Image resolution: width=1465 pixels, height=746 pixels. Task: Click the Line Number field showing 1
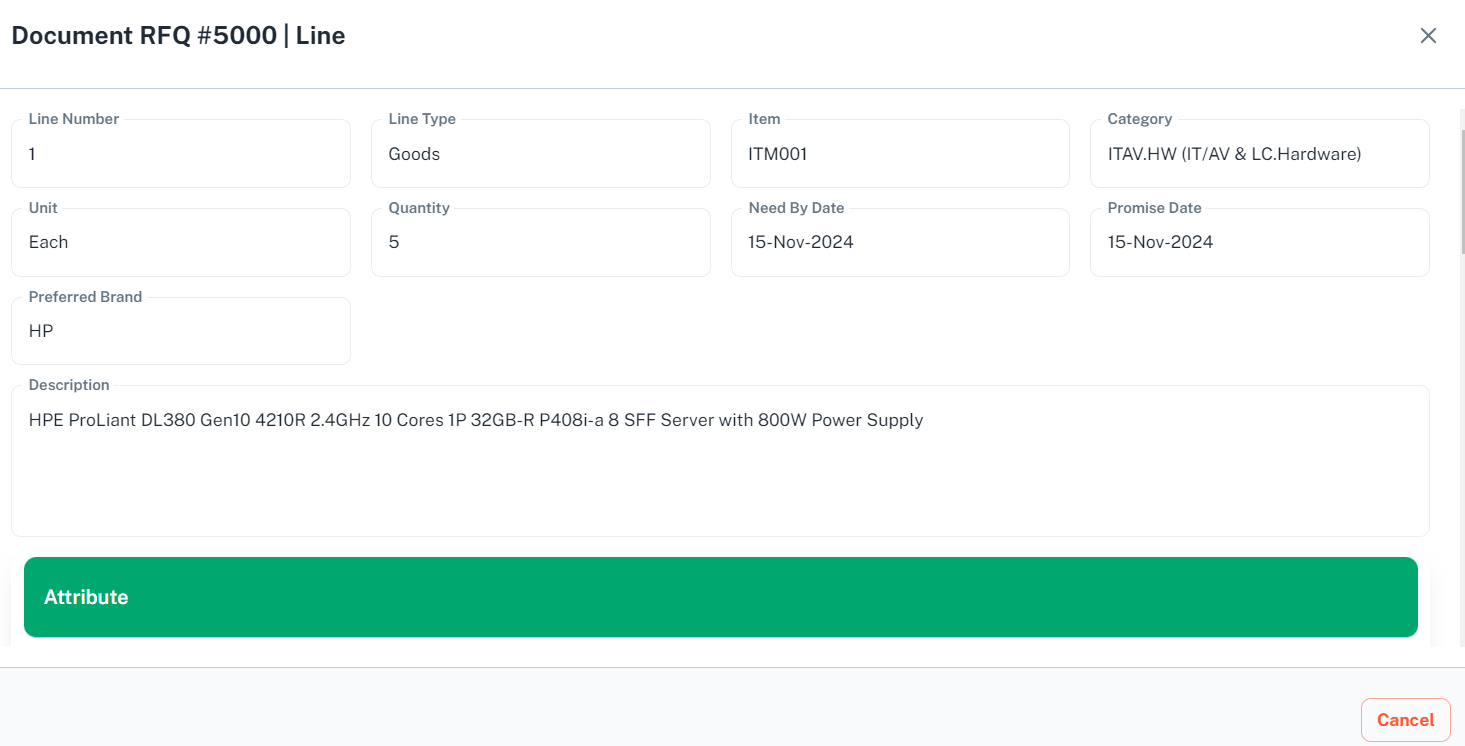(180, 154)
